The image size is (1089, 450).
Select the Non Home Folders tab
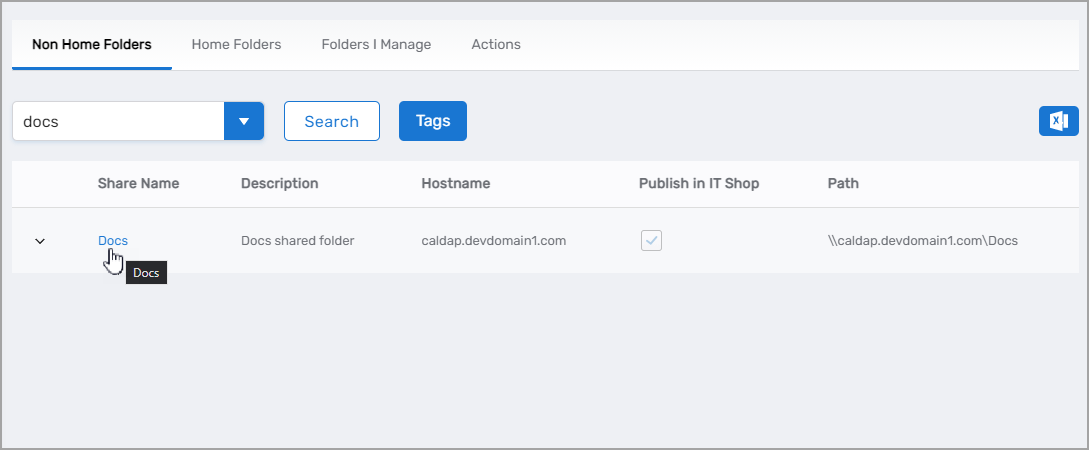92,45
